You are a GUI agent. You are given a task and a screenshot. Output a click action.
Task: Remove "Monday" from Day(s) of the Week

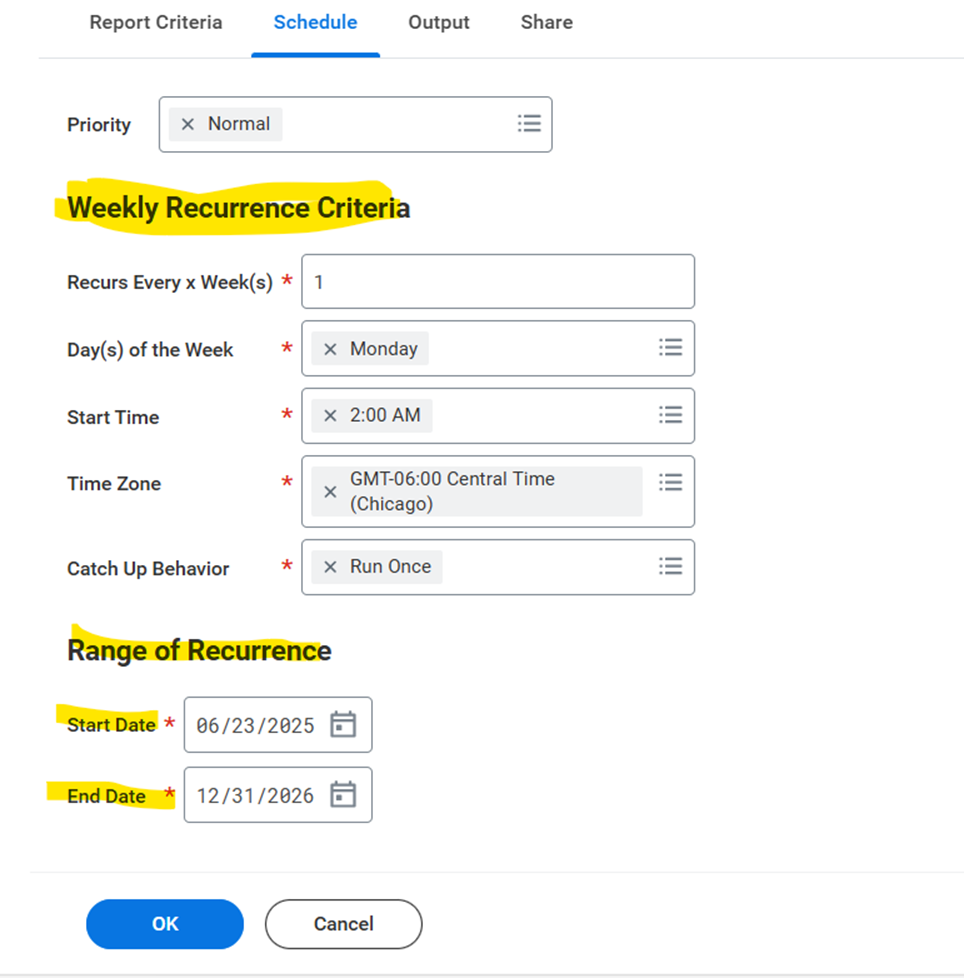330,348
